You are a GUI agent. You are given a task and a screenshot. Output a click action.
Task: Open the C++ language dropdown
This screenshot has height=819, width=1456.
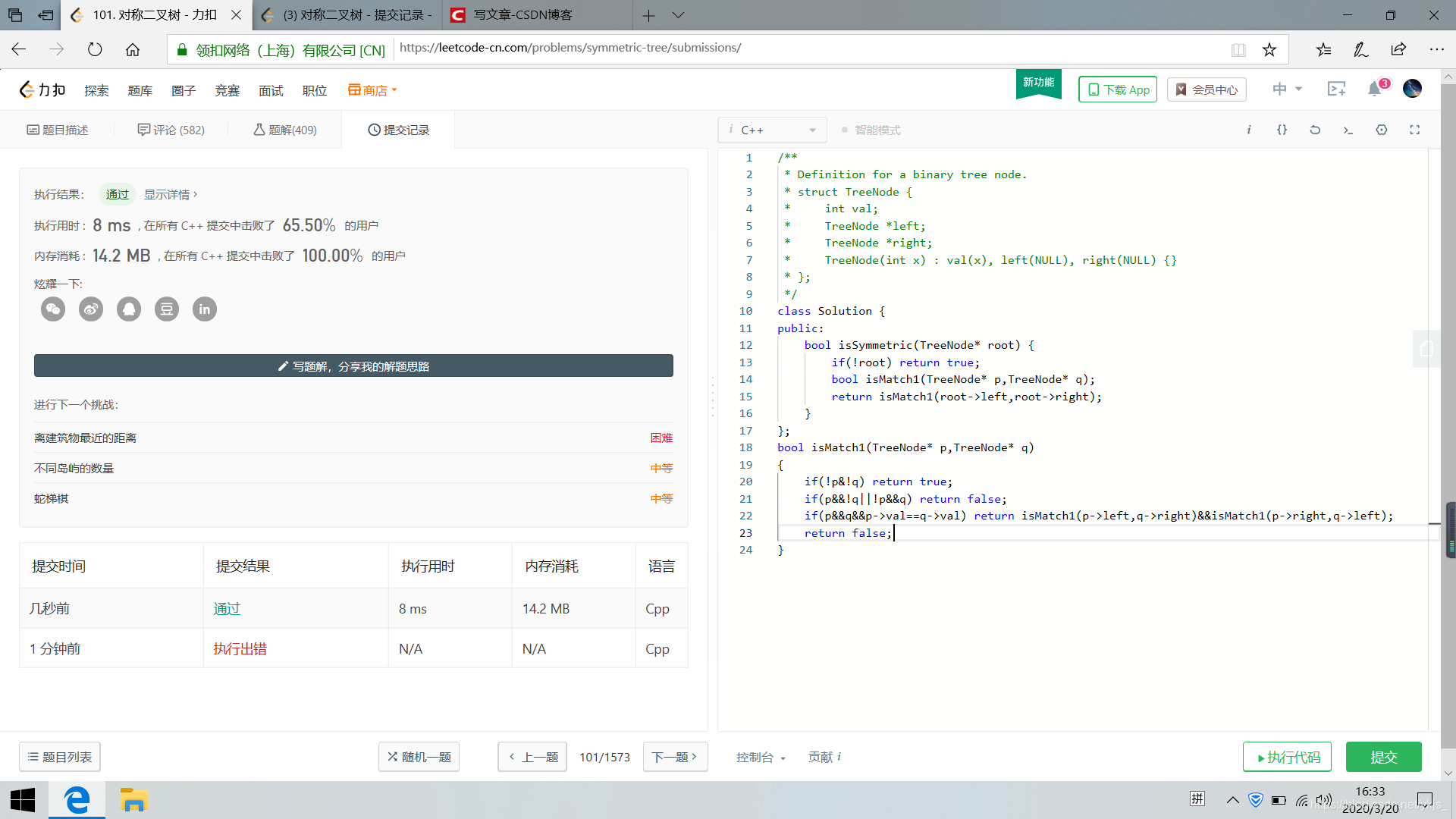tap(772, 130)
